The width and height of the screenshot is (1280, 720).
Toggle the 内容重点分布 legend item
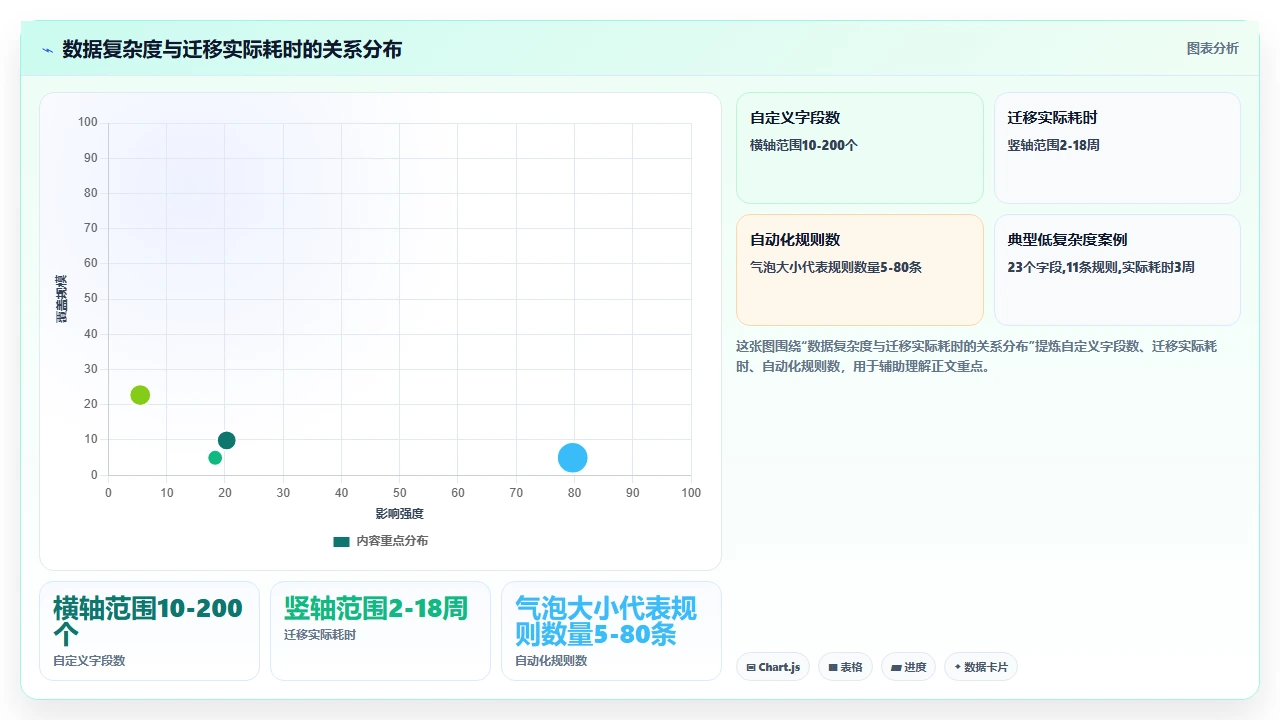[380, 541]
